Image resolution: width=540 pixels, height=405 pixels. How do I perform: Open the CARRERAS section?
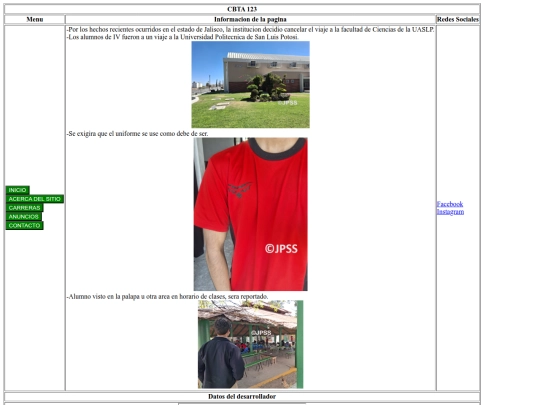pos(24,208)
